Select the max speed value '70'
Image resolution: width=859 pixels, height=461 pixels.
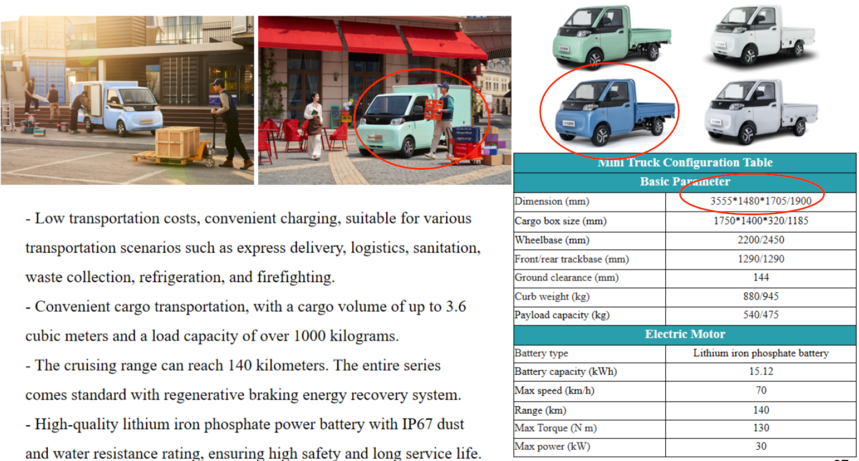[761, 390]
